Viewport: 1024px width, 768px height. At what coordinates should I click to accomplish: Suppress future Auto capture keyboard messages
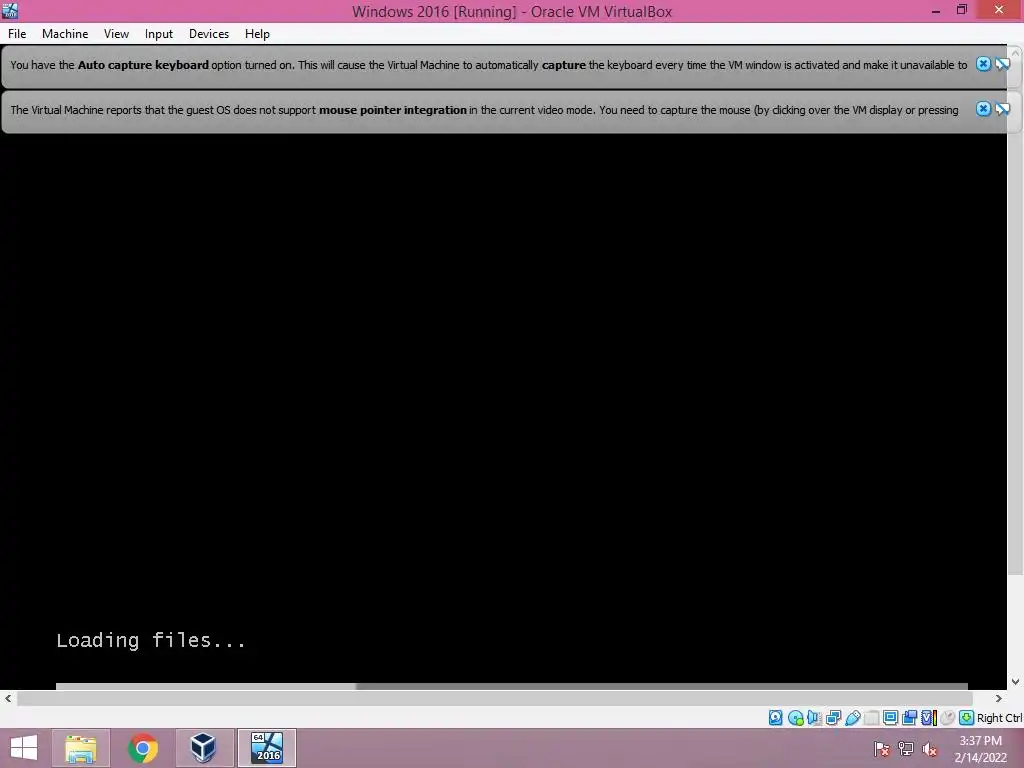pos(1002,64)
